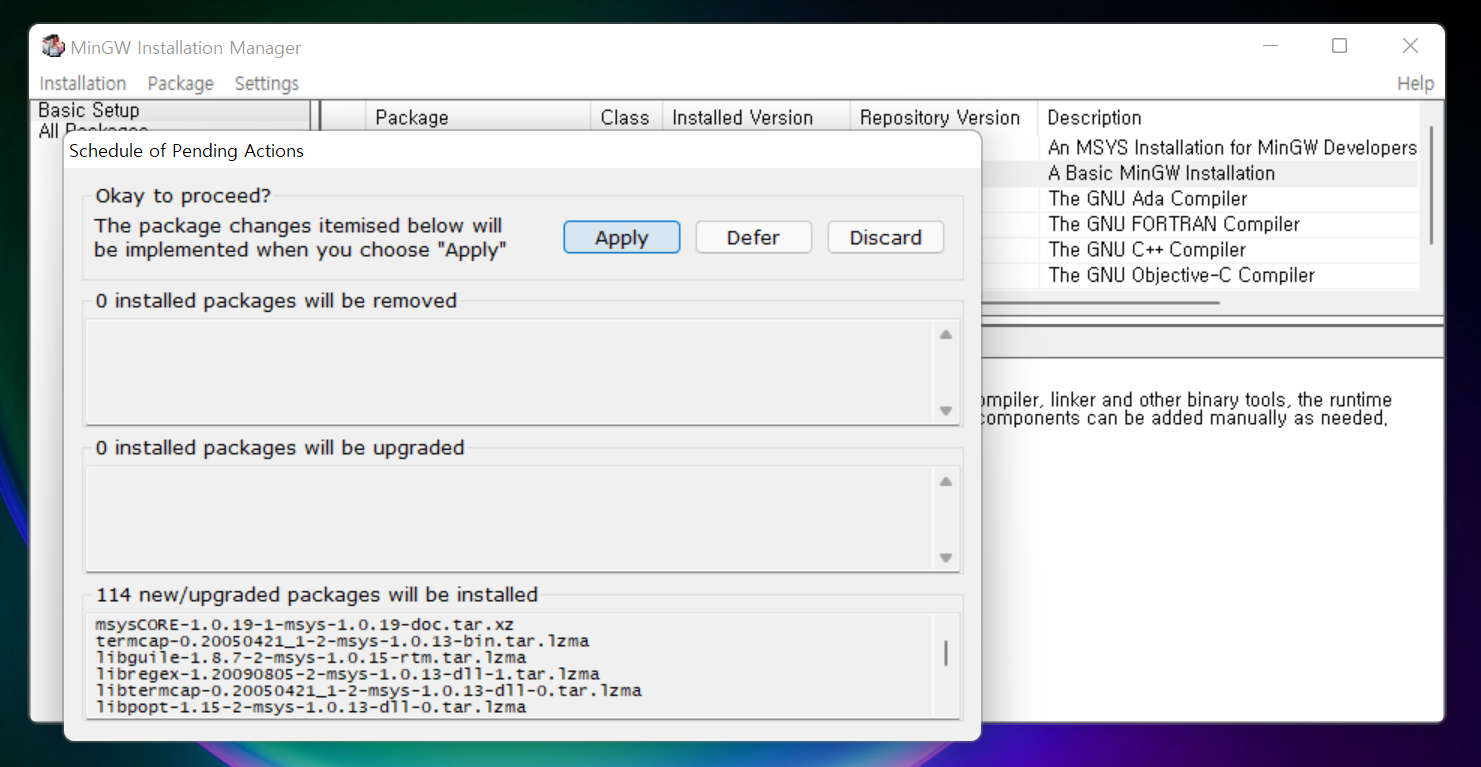Click scrollbar thumb in new packages list
The width and height of the screenshot is (1481, 767).
click(946, 654)
